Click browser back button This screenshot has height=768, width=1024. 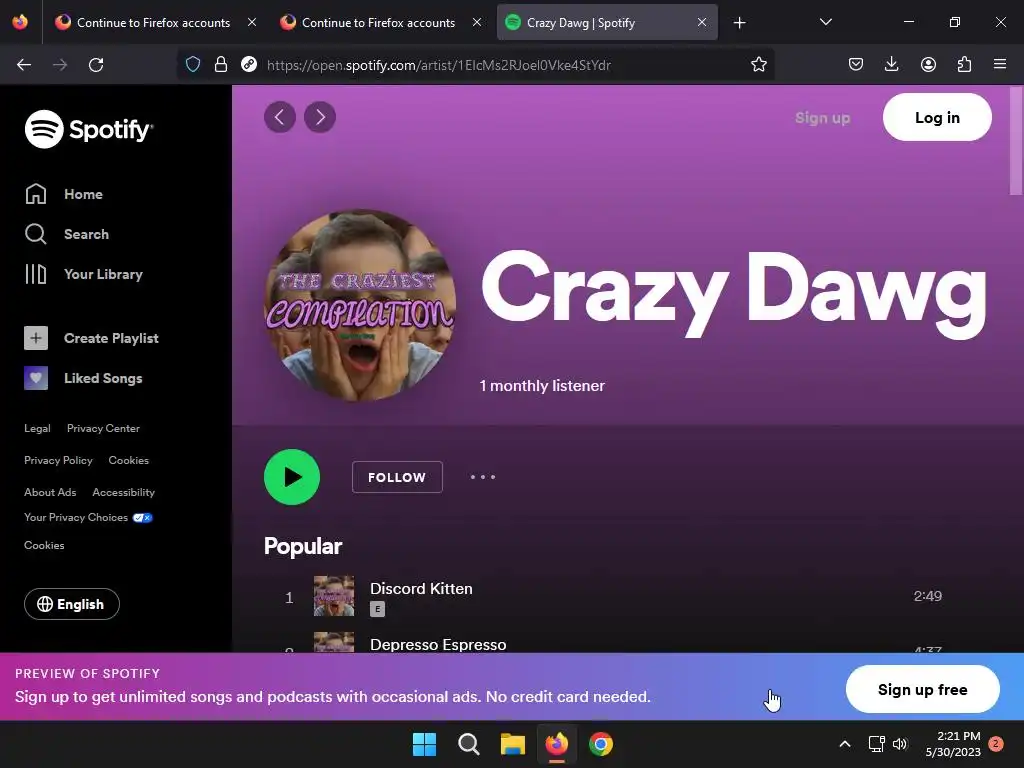point(24,65)
